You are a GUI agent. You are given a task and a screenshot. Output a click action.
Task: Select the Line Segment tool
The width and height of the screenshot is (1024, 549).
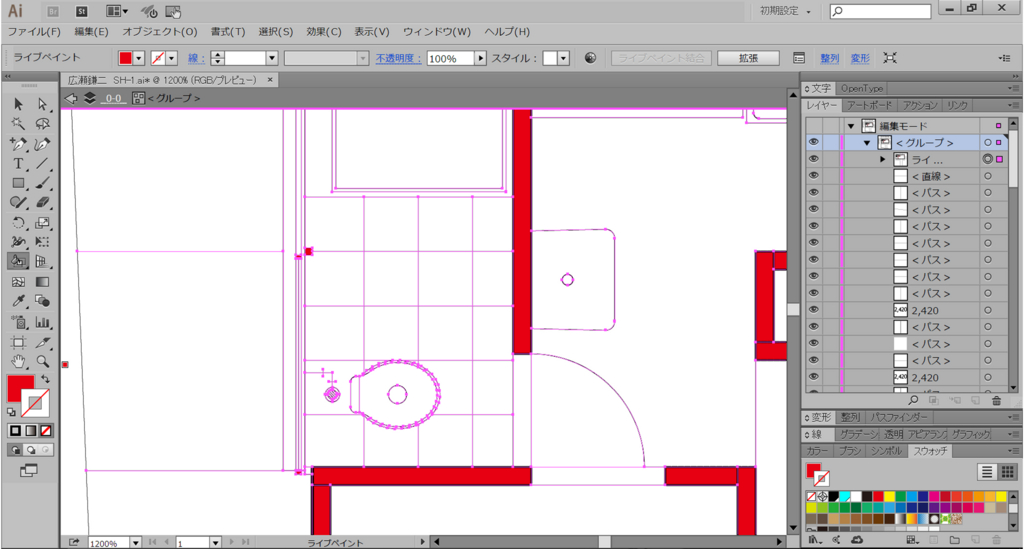pos(42,164)
